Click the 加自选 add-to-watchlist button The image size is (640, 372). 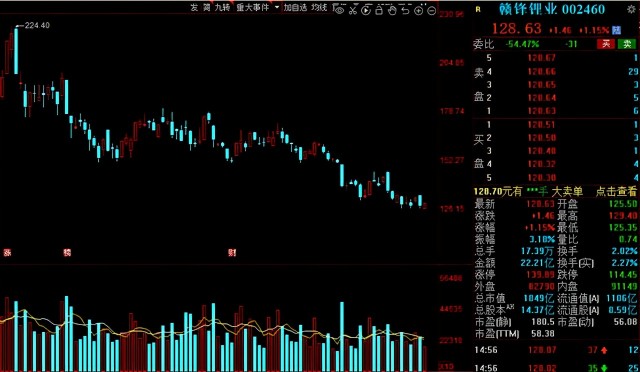click(x=295, y=8)
